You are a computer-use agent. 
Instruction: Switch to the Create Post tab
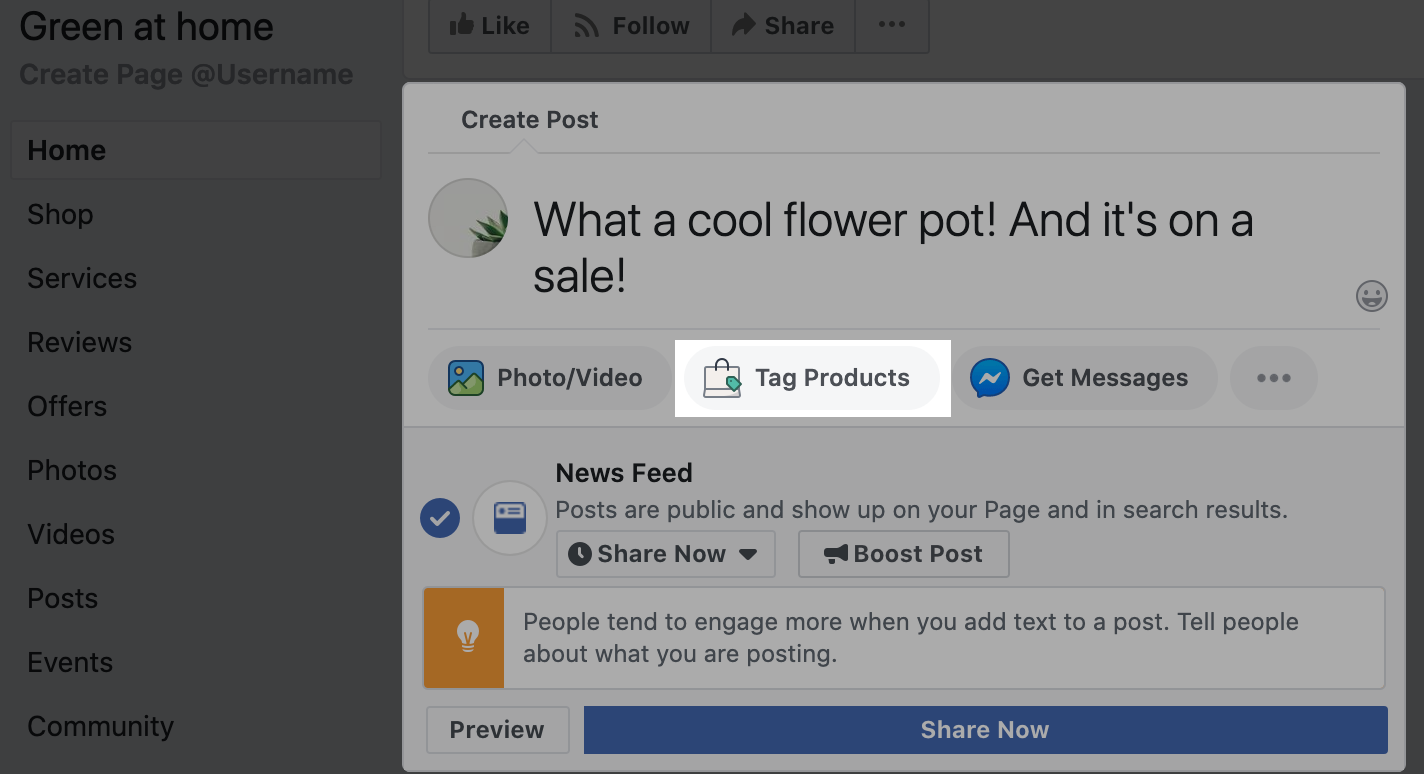[x=529, y=119]
